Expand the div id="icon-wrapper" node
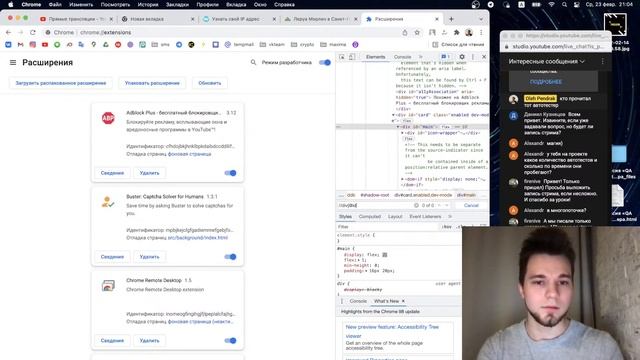The width and height of the screenshot is (640, 360). (x=402, y=133)
